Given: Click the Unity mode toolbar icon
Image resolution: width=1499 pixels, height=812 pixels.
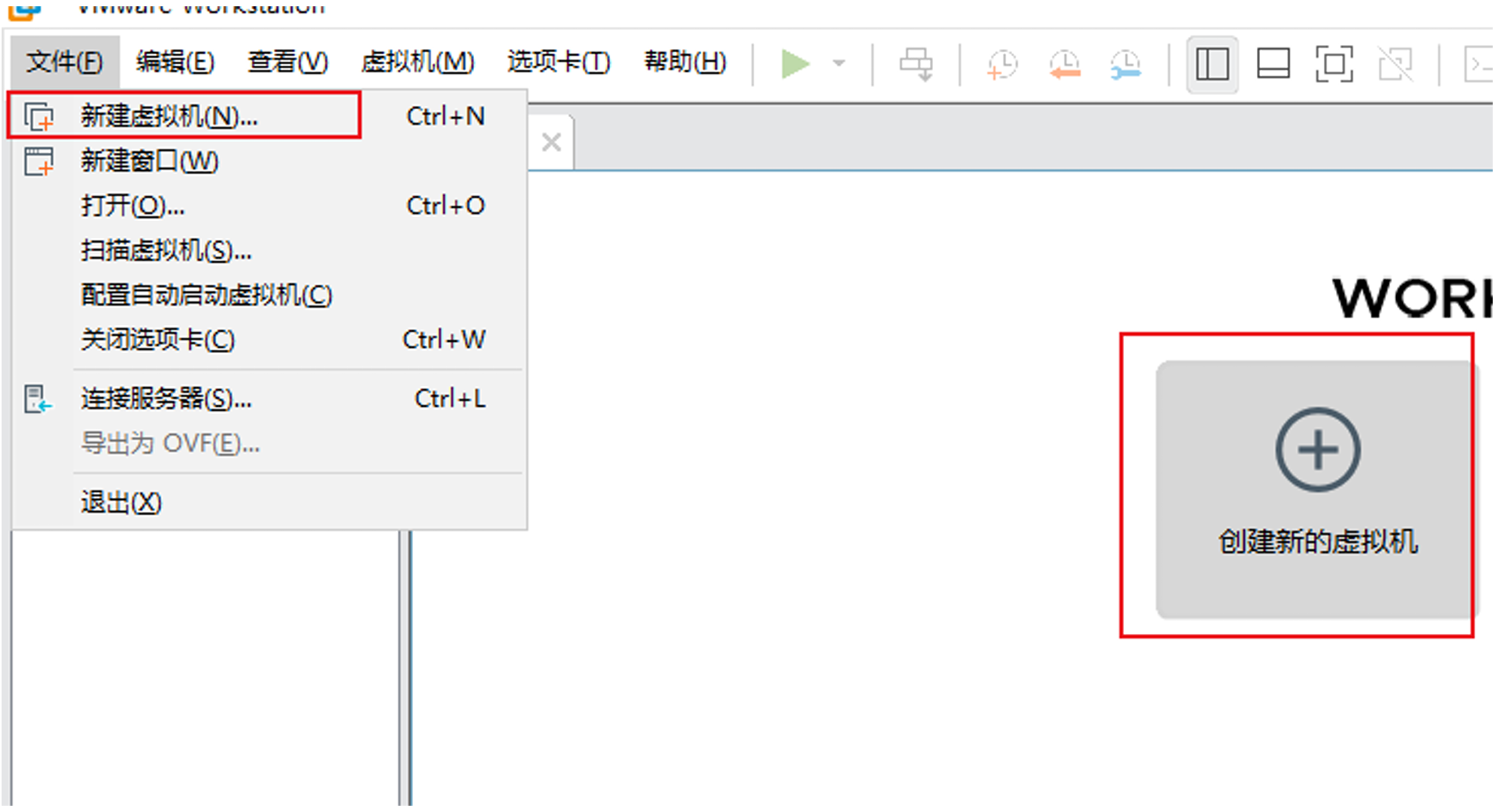Looking at the screenshot, I should pos(1395,64).
